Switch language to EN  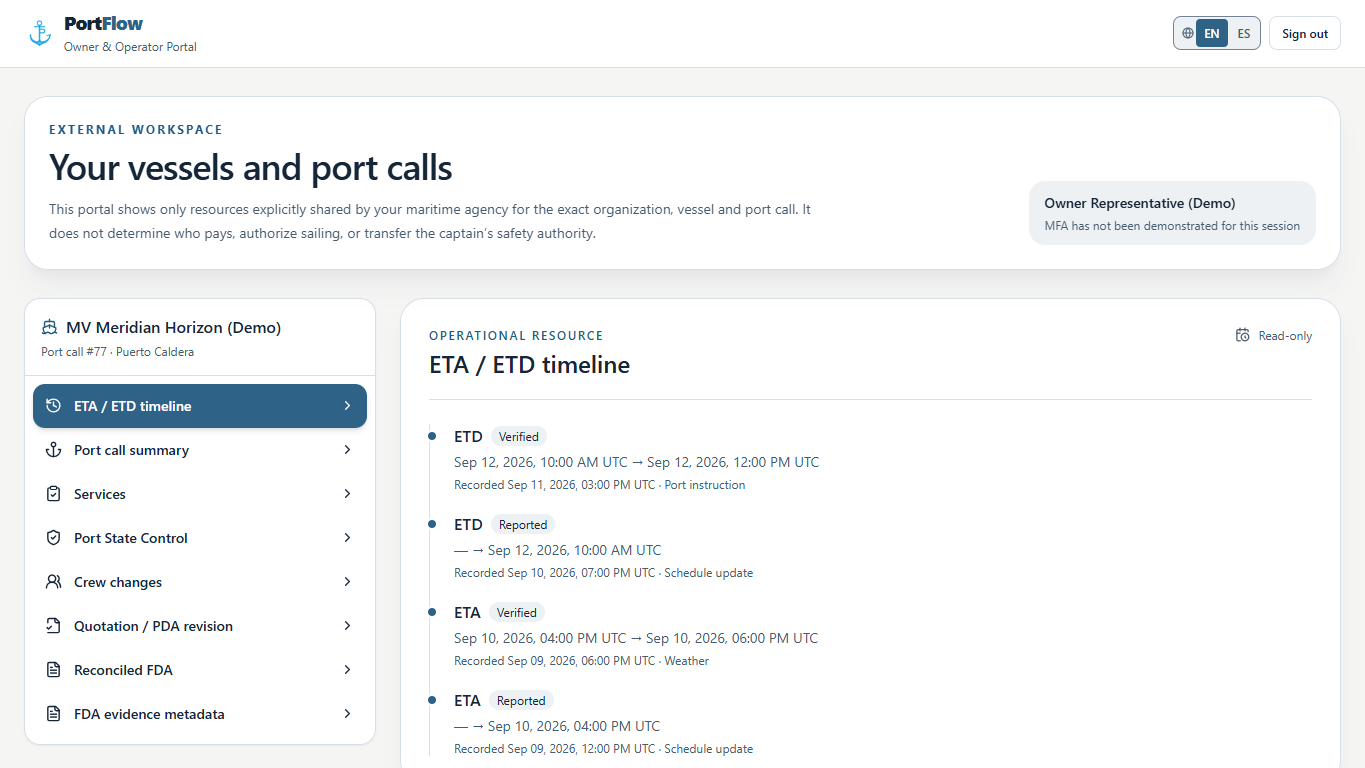point(1212,33)
